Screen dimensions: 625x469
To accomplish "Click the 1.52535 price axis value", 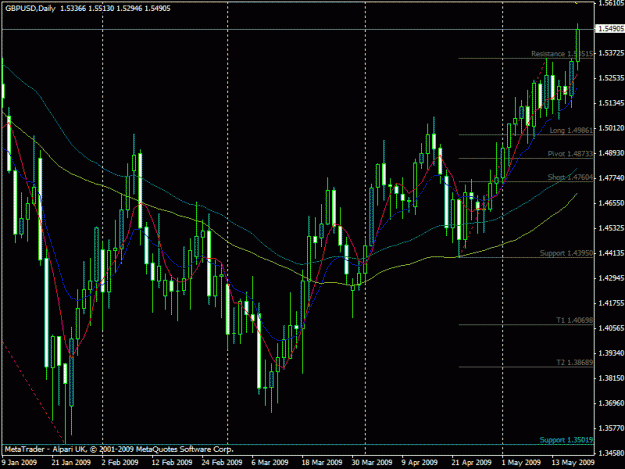I will pos(611,78).
